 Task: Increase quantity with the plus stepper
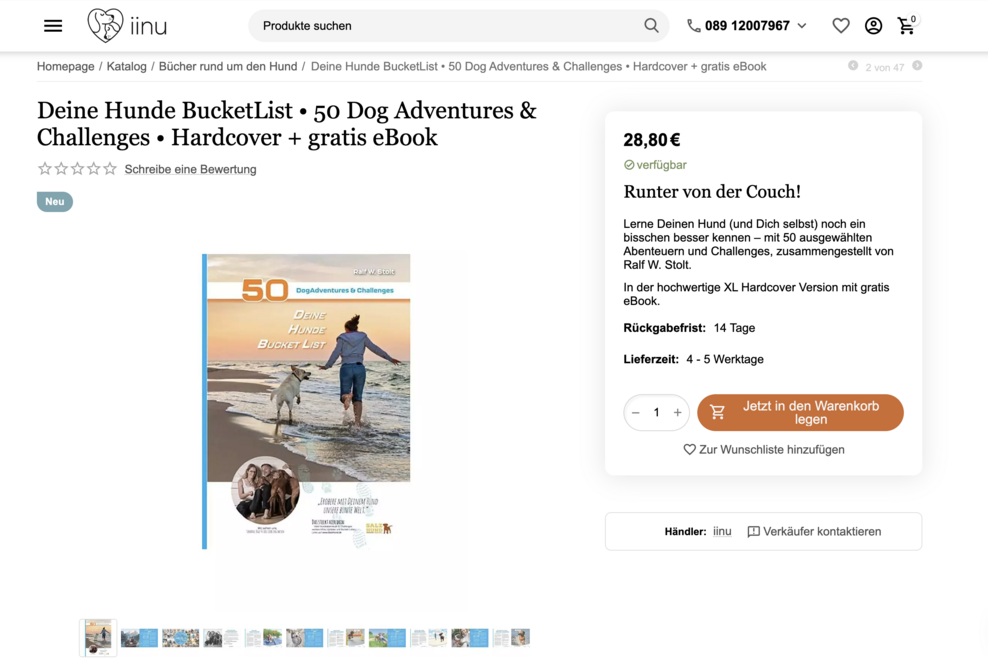pos(677,412)
